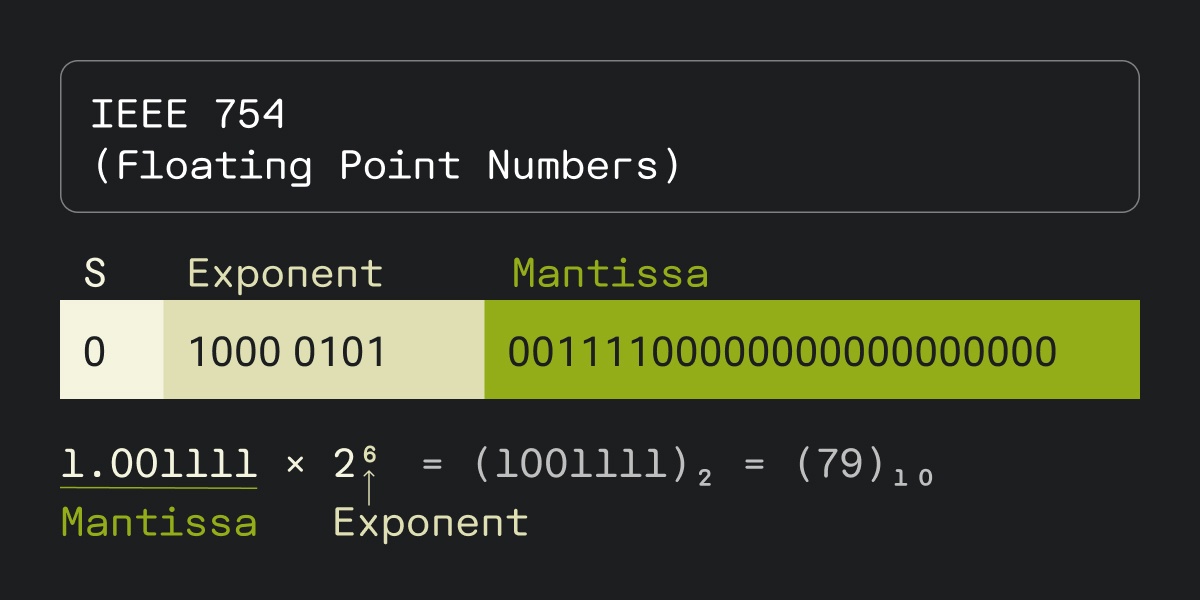Click the base 2 in the formula
1200x600 pixels.
345,466
